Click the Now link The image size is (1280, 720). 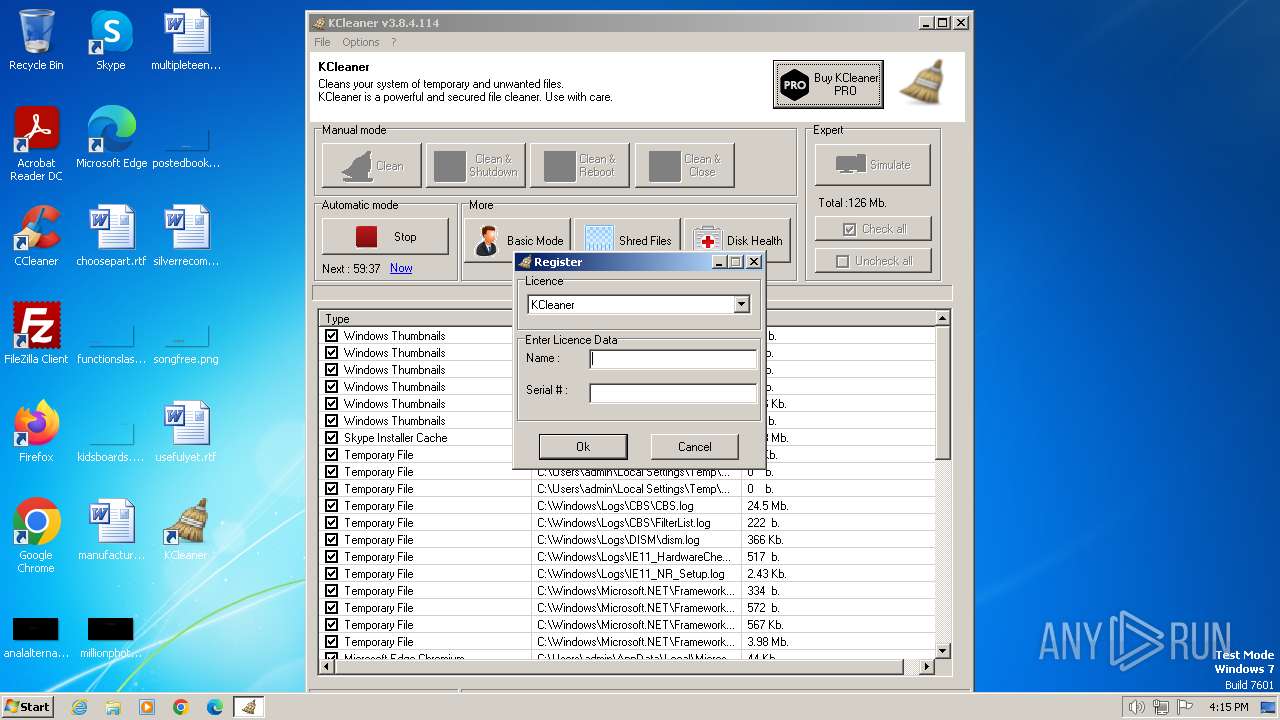click(x=401, y=268)
